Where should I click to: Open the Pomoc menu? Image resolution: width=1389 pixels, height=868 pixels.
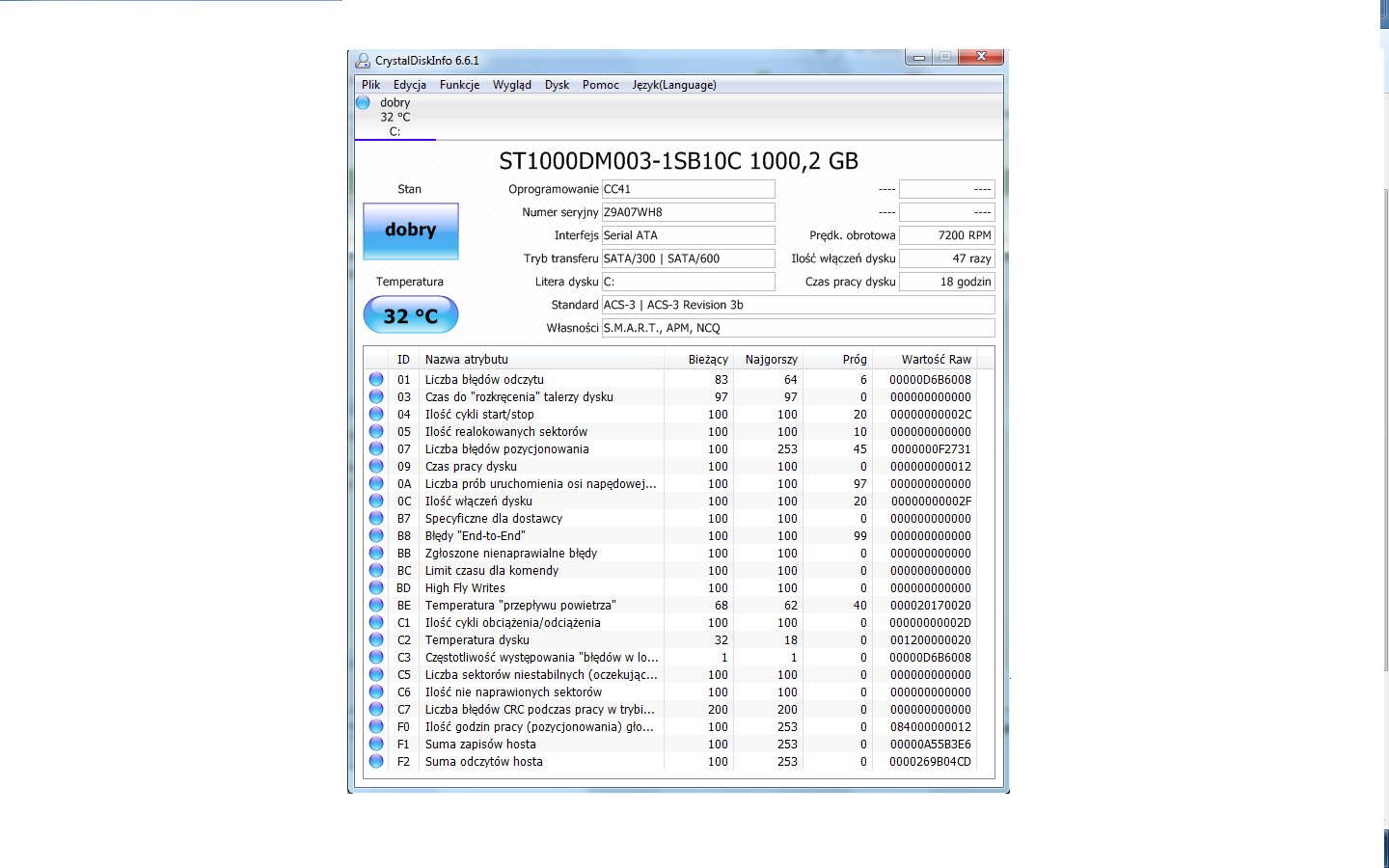pyautogui.click(x=600, y=85)
